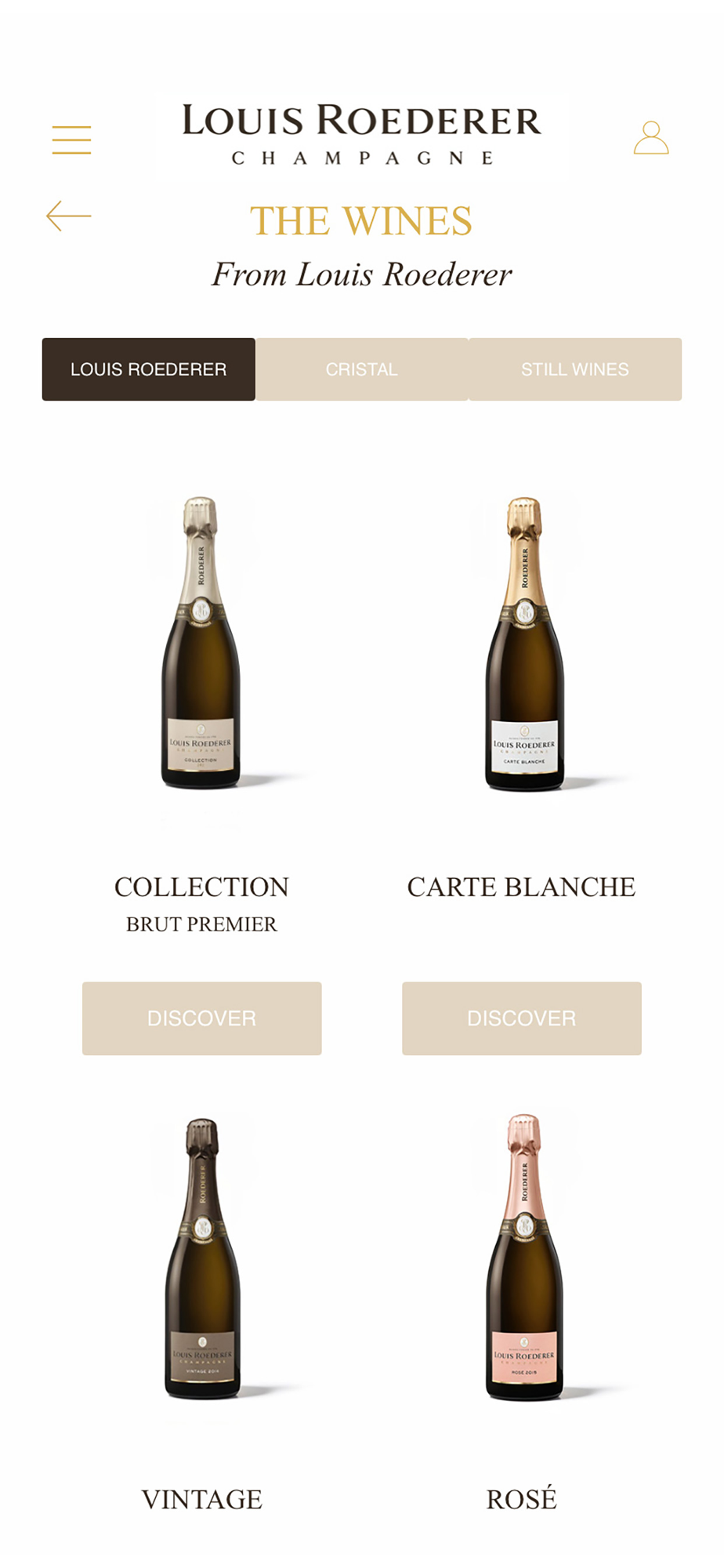Open the Carte Blanche bottle image

tap(524, 643)
